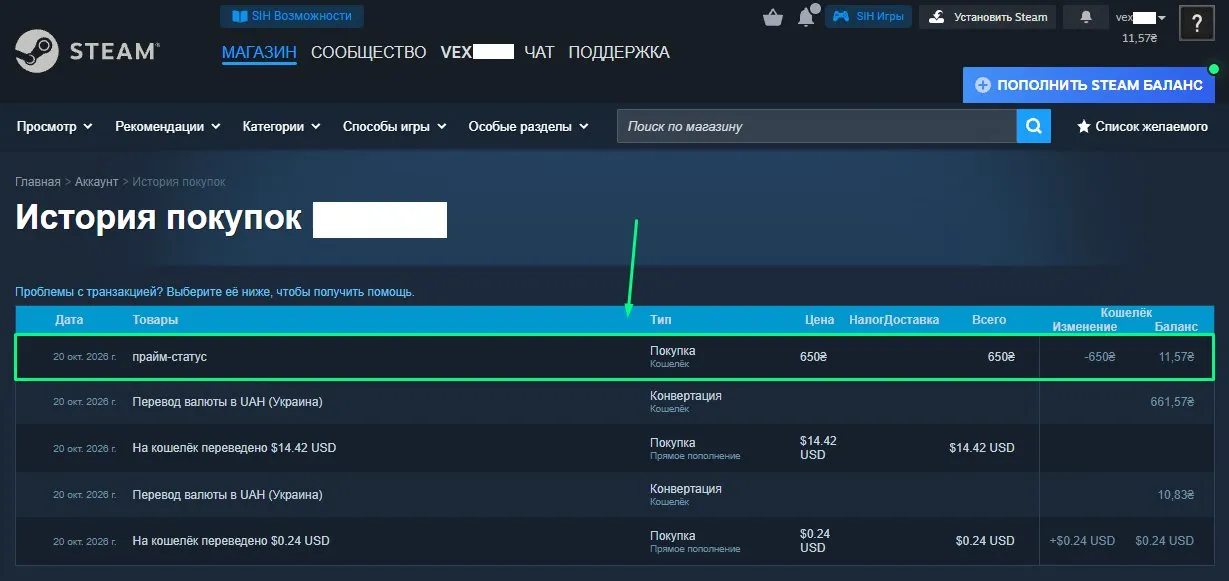Open the question mark help button
This screenshot has height=581, width=1229.
[1197, 23]
